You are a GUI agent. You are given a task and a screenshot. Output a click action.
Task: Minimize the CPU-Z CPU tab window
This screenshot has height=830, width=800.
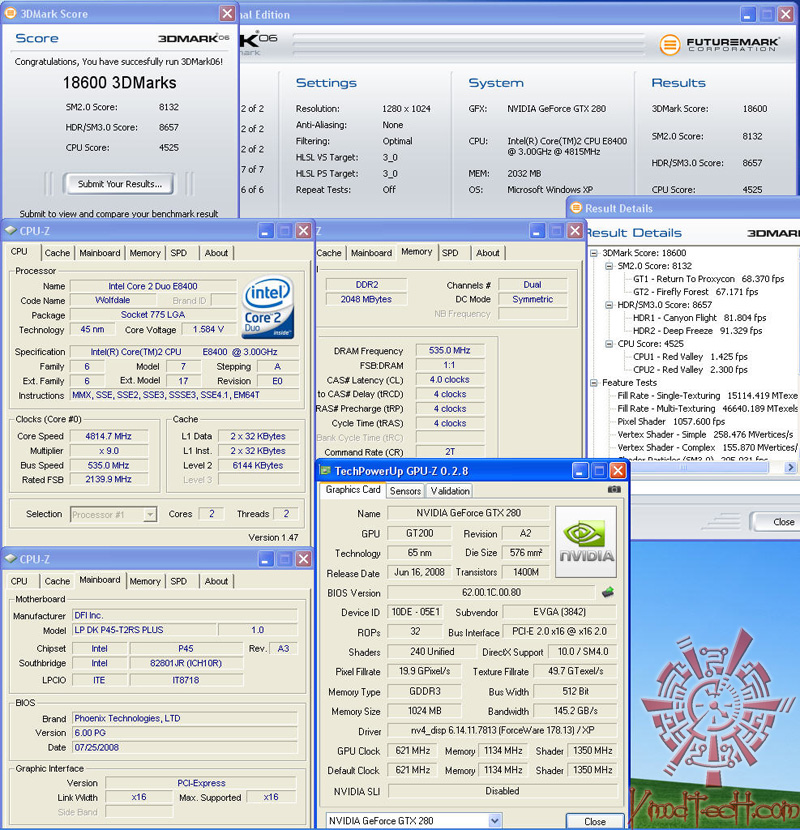(266, 231)
